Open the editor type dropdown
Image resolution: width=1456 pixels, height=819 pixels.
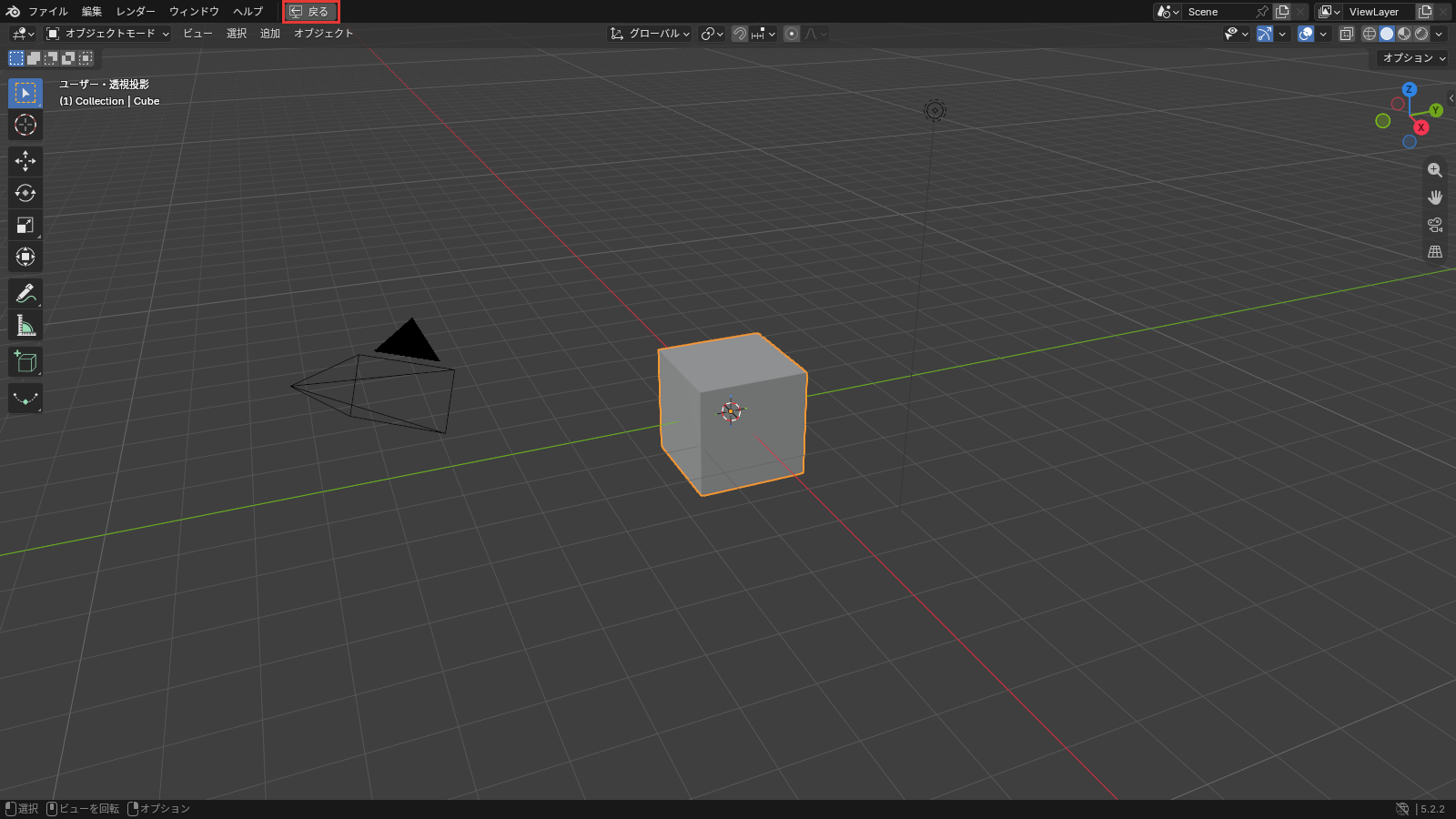[x=23, y=34]
